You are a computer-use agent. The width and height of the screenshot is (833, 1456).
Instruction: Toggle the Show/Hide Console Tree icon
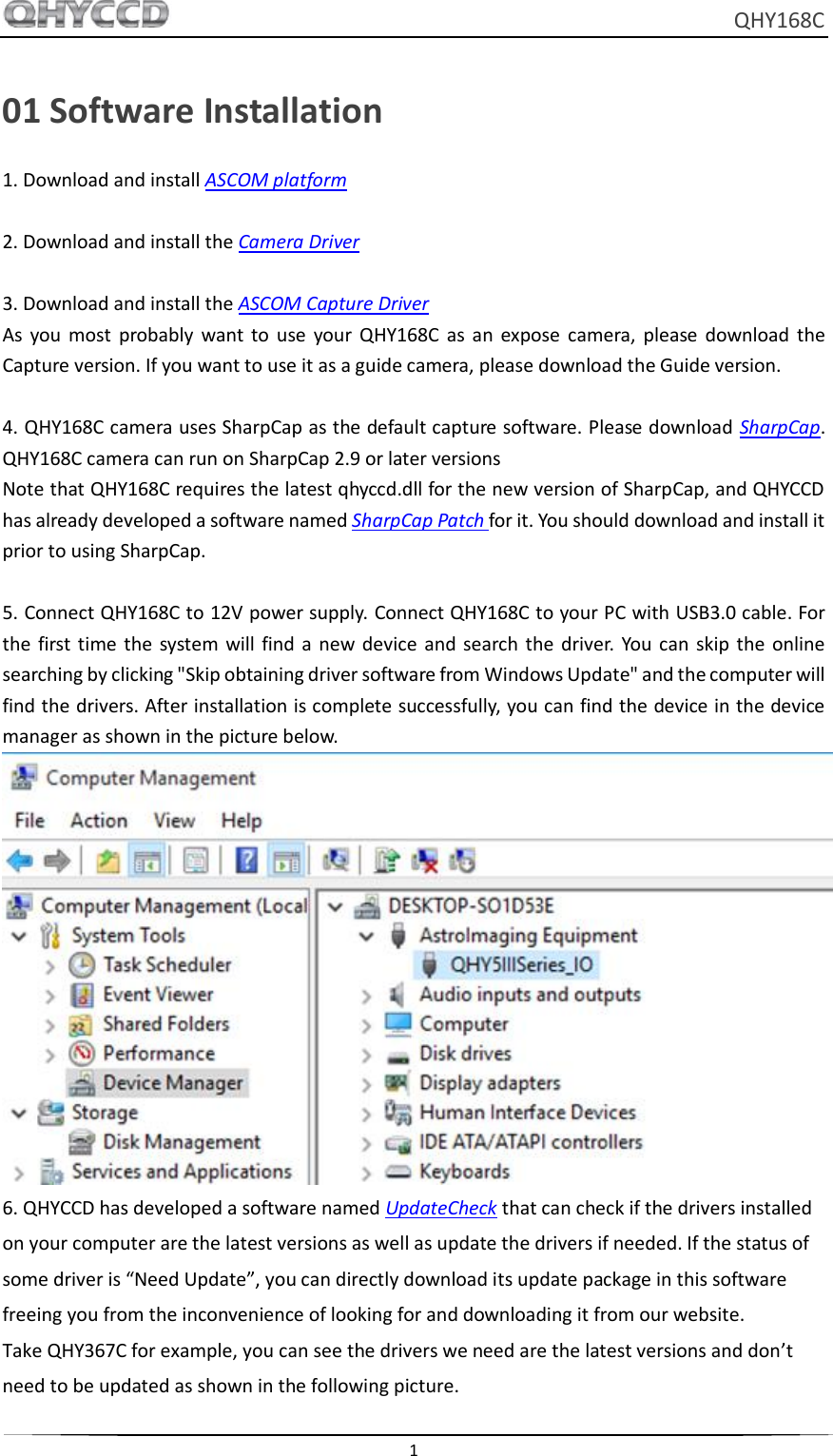click(x=146, y=861)
